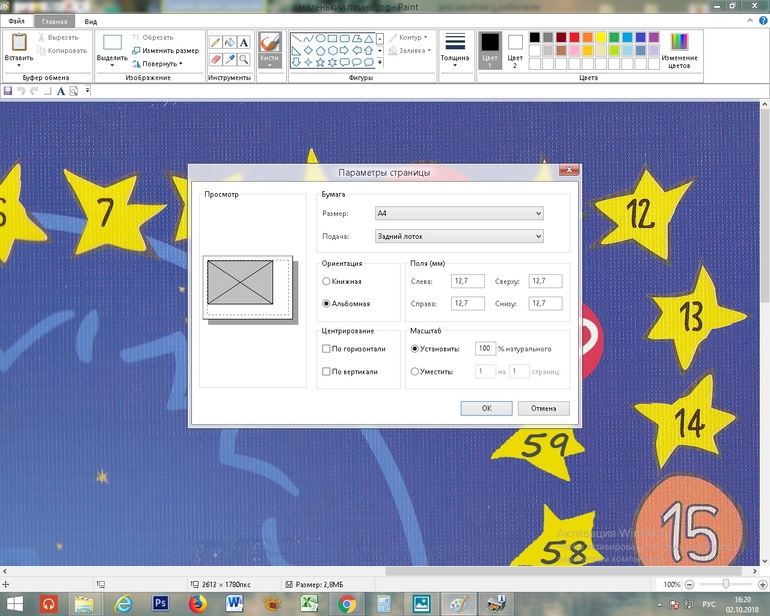The width and height of the screenshot is (770, 616).
Task: Click the Text tool in Инструменты
Action: tap(243, 43)
